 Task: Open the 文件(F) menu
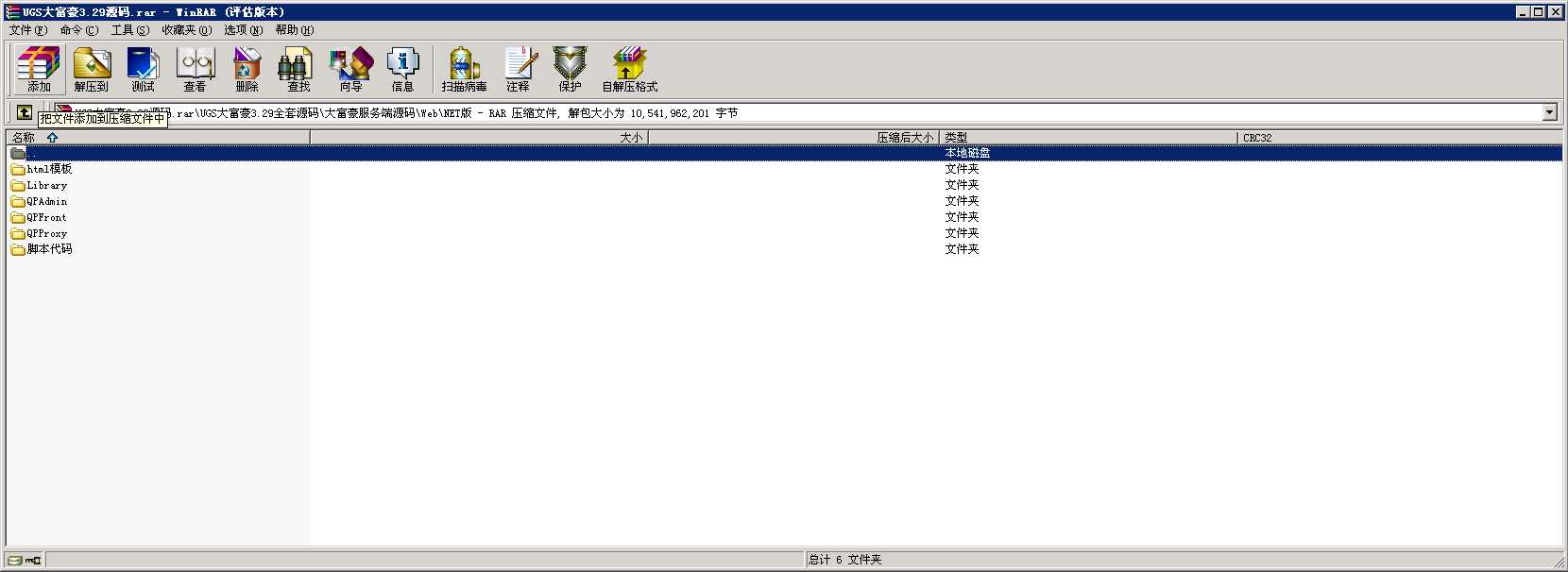coord(27,30)
